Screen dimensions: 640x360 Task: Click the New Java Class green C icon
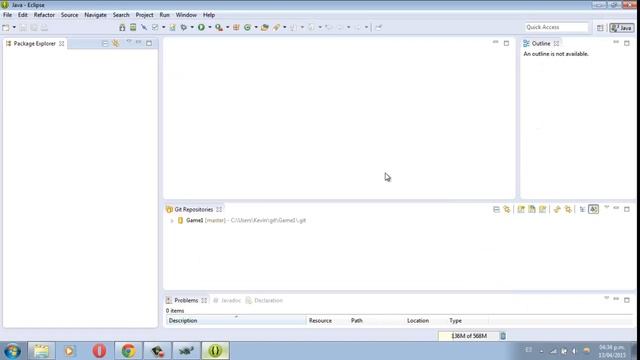tap(247, 27)
